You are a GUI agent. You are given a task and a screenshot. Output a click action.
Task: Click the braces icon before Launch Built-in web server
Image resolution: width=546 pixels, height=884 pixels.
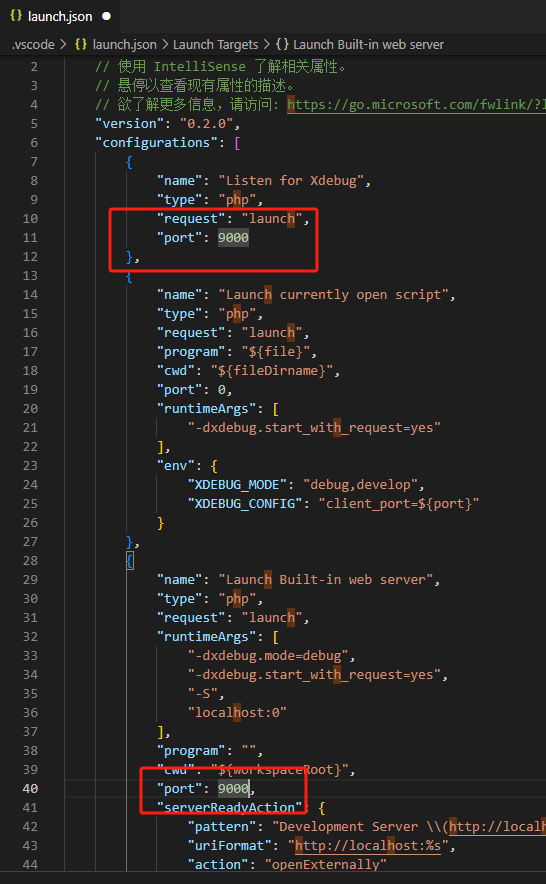(283, 45)
